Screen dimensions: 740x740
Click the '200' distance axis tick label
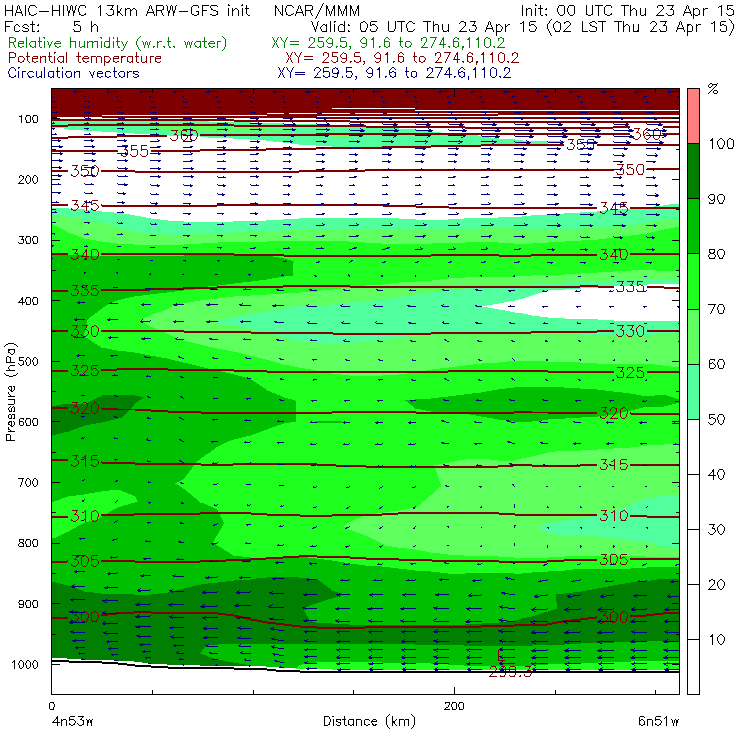click(454, 706)
